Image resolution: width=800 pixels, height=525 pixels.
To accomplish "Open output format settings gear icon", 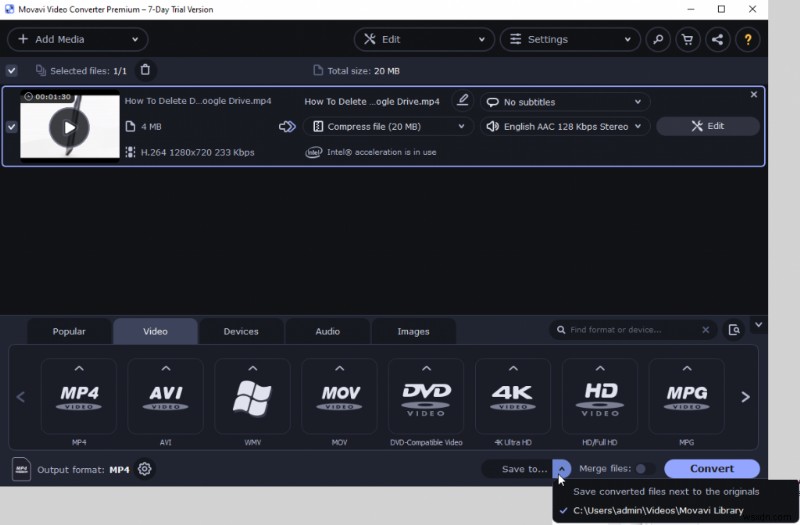I will click(x=144, y=468).
